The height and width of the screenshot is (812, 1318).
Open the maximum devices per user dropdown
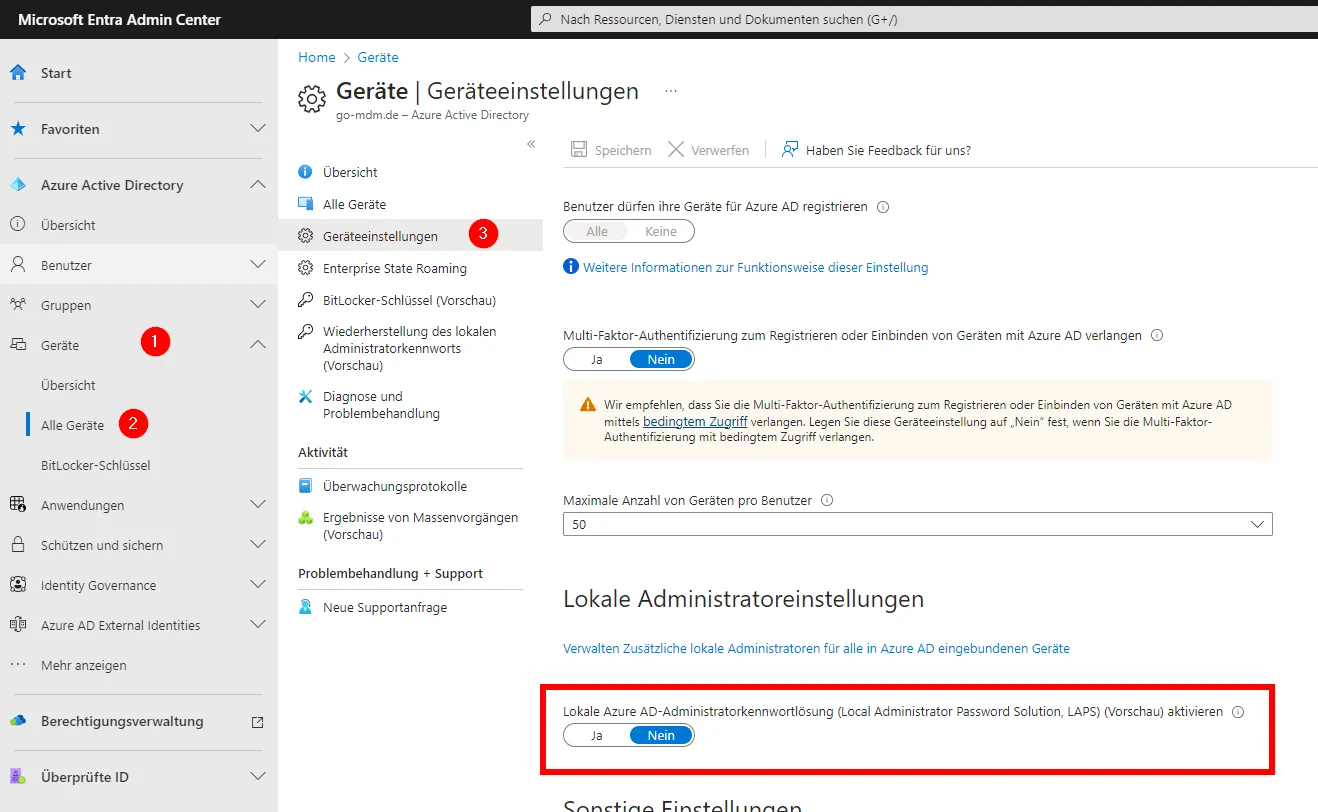(x=917, y=524)
